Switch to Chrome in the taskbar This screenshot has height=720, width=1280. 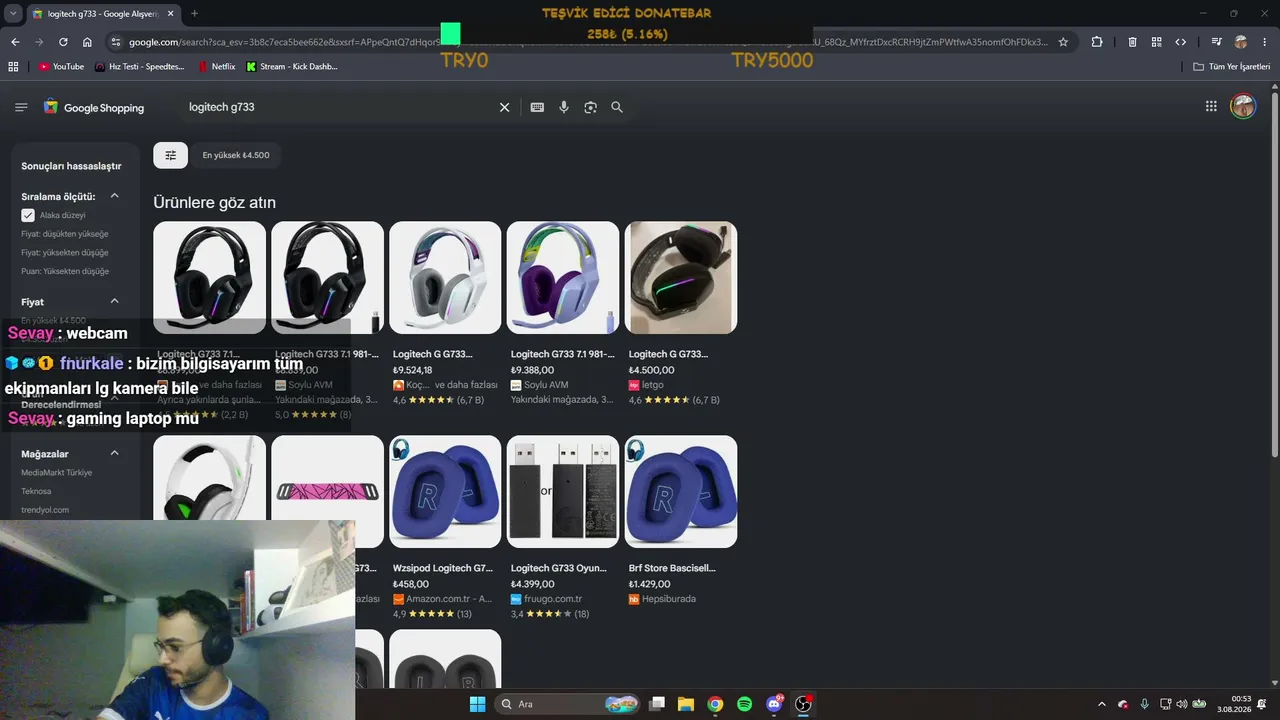[x=715, y=704]
